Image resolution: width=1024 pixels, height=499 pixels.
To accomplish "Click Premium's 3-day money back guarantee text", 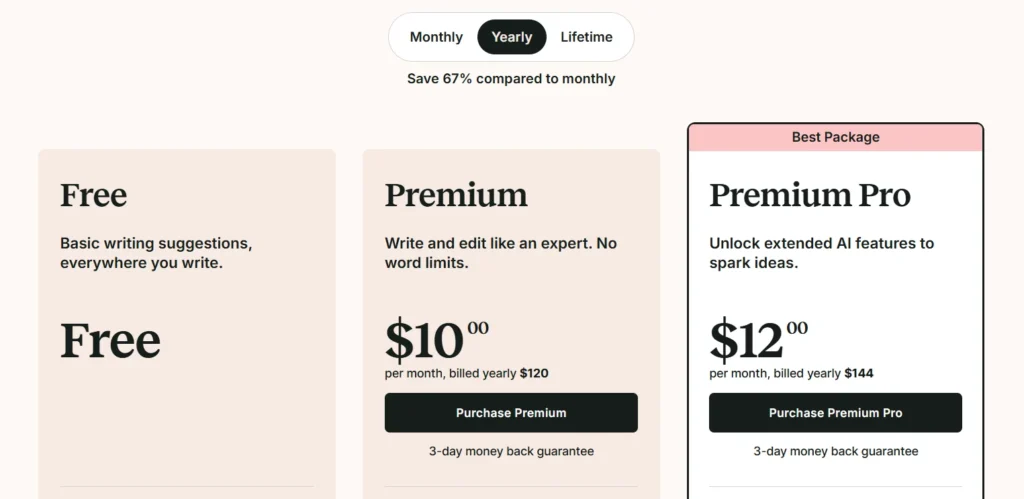I will coord(511,451).
